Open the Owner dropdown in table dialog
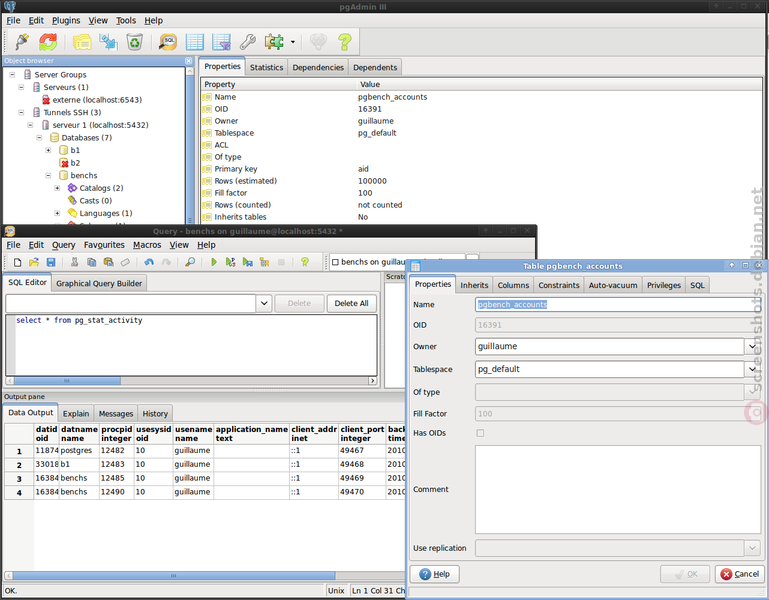The height and width of the screenshot is (600, 769). click(x=752, y=346)
